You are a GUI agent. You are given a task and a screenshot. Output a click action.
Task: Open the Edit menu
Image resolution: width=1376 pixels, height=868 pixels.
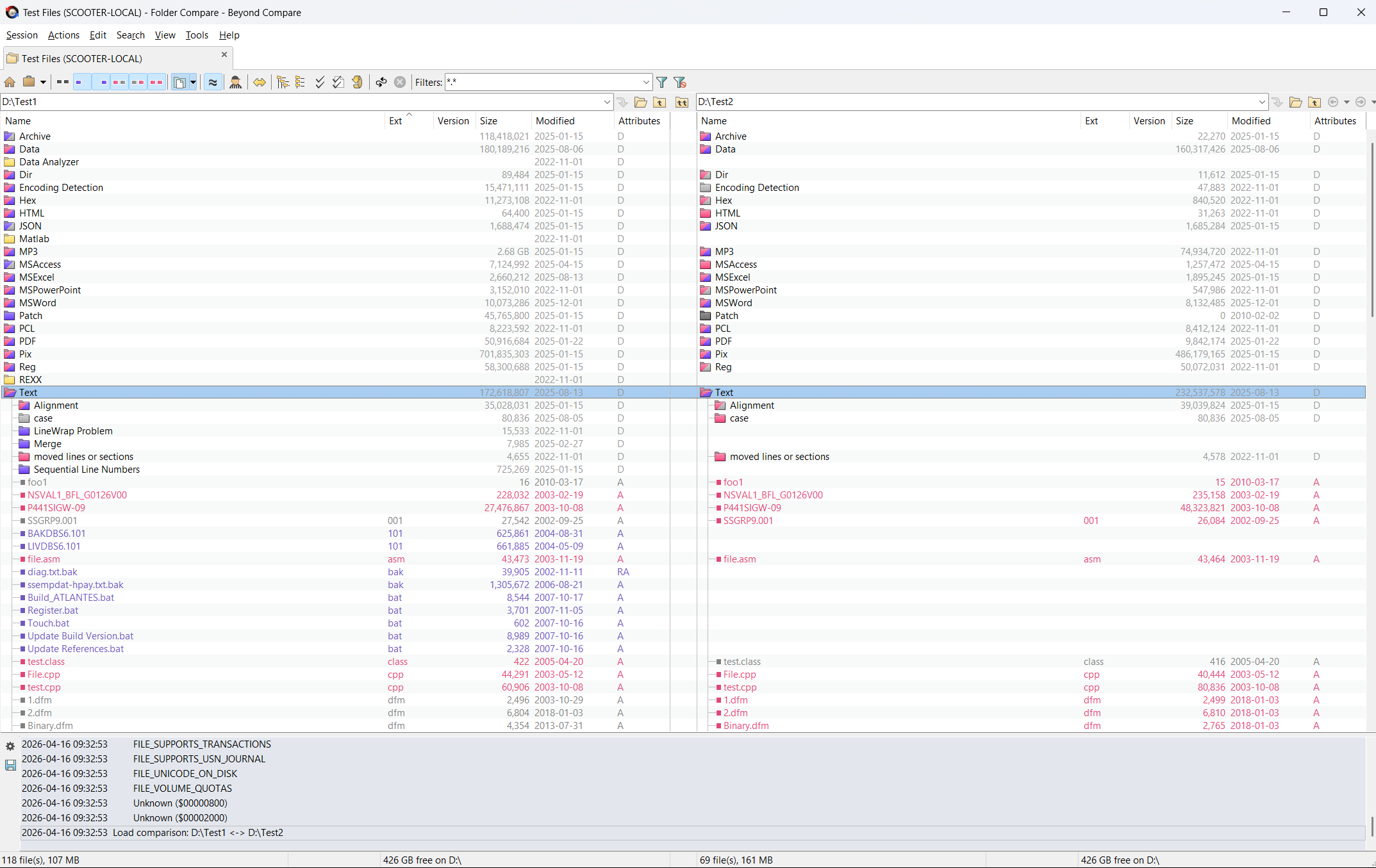(x=98, y=35)
